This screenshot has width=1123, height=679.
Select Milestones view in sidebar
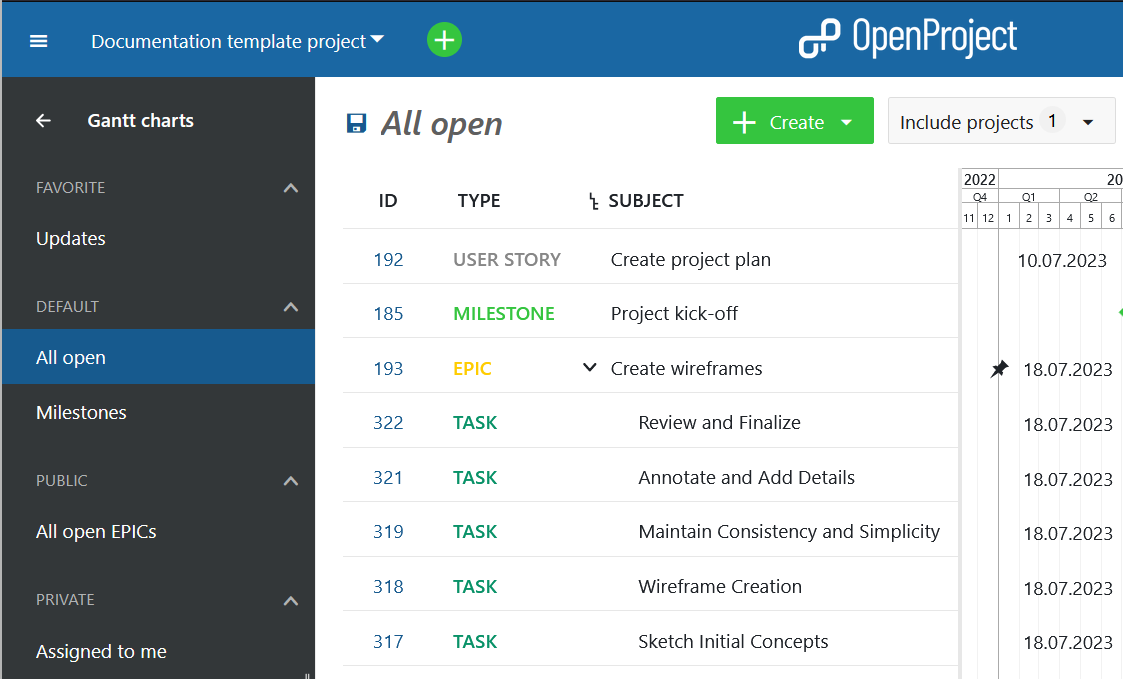click(x=81, y=413)
